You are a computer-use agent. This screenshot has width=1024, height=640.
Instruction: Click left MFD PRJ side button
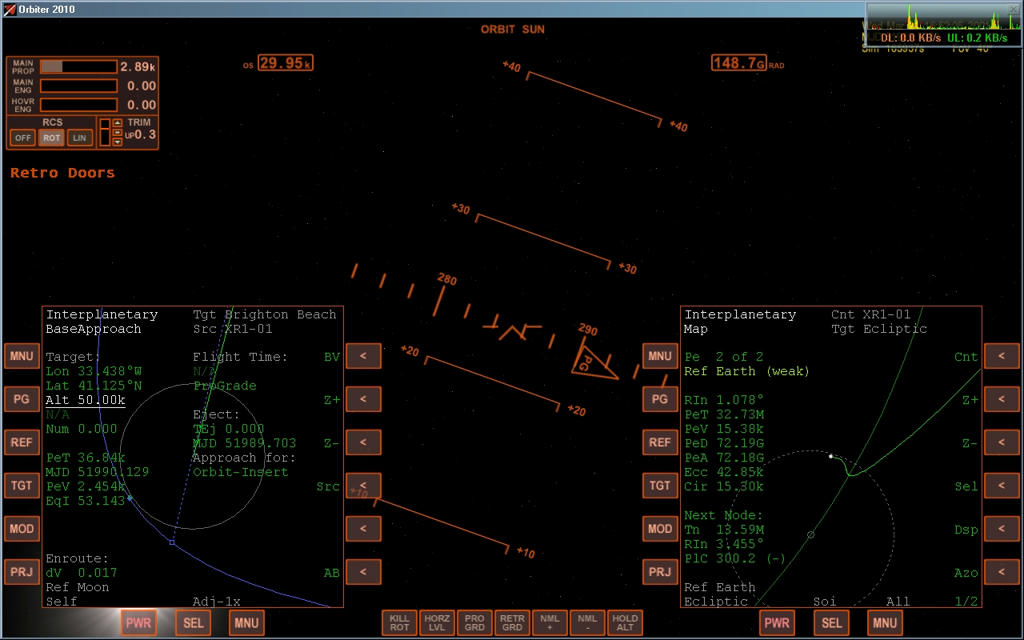(22, 571)
